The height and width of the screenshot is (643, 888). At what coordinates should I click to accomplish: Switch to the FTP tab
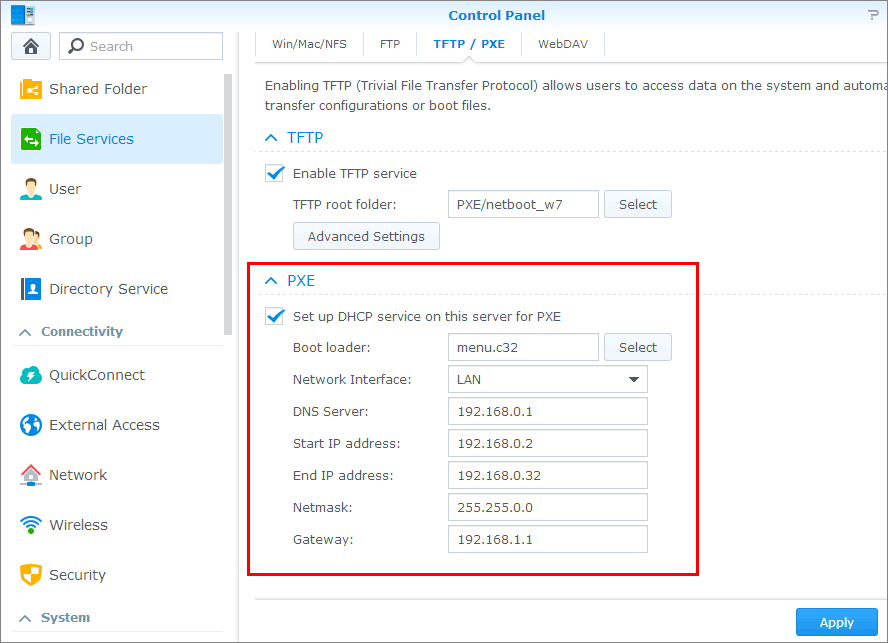[390, 44]
